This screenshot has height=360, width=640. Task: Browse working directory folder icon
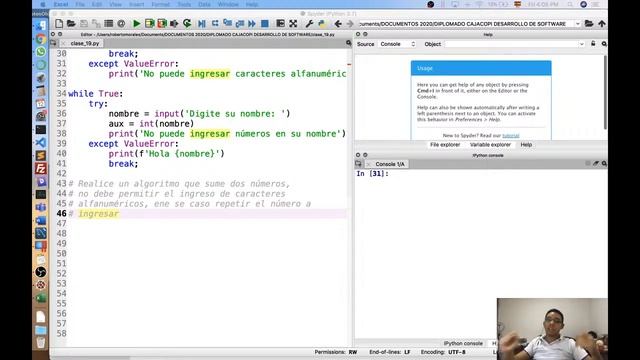[589, 24]
